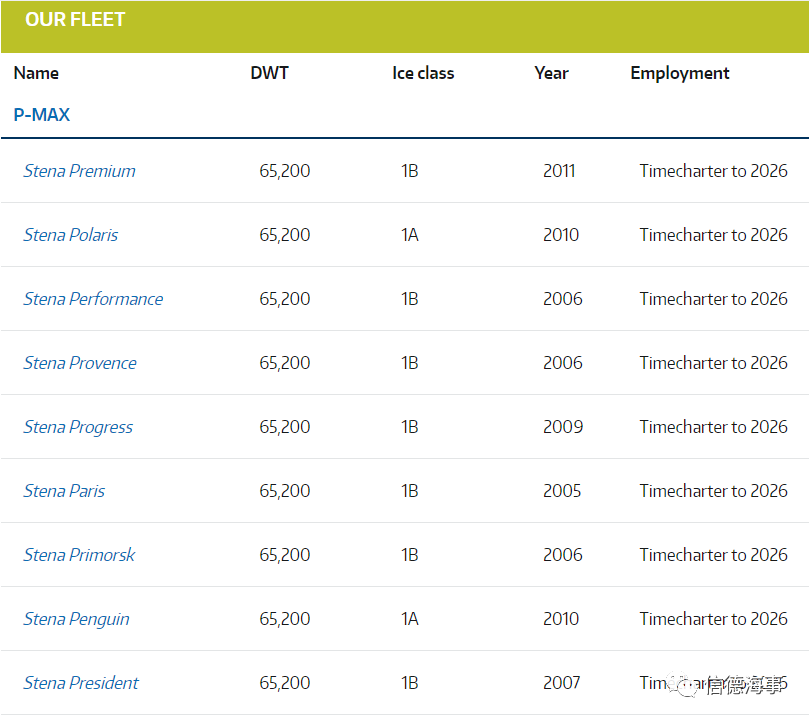810x721 pixels.
Task: Select the 65,200 DWT value for Stena Polaris
Action: pos(285,235)
